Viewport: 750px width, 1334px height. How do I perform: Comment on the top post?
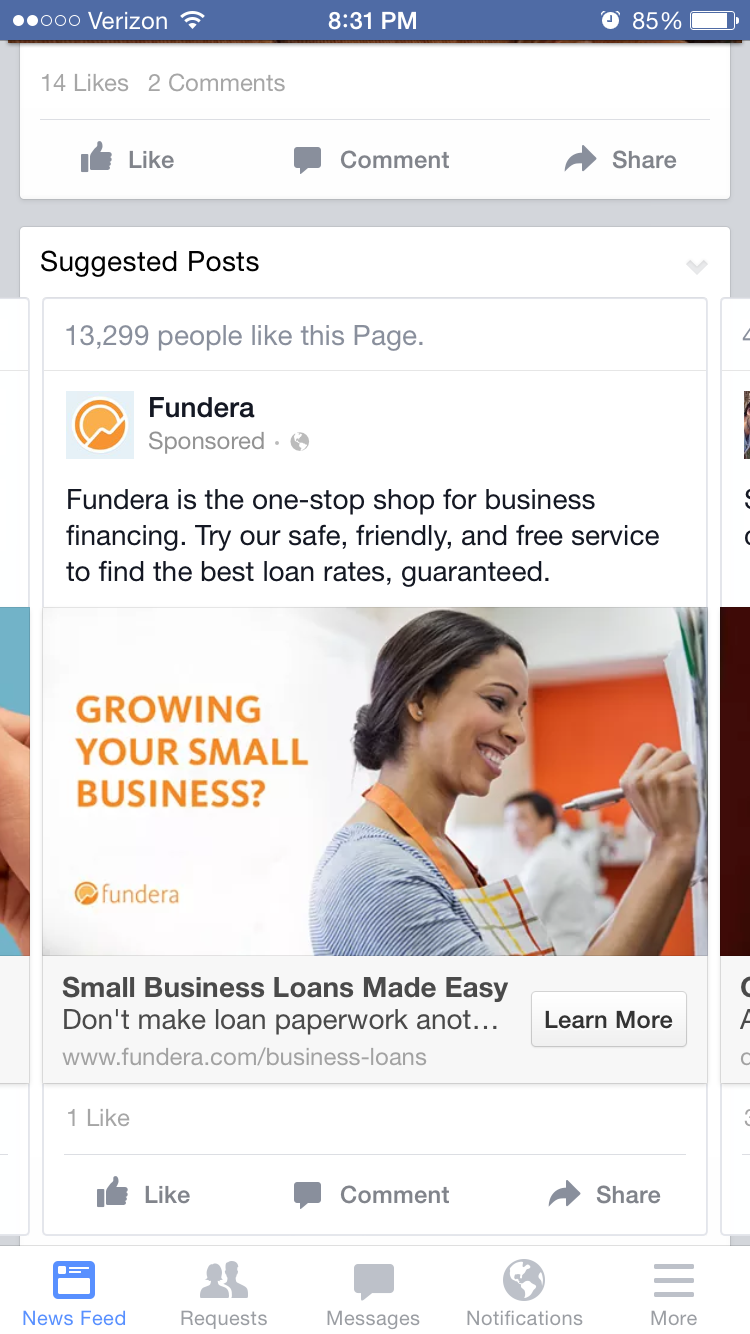click(371, 159)
